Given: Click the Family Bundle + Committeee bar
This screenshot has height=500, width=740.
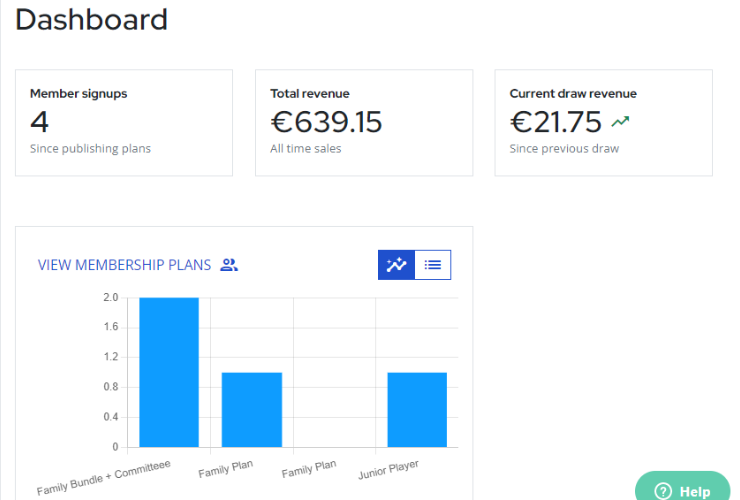Looking at the screenshot, I should pos(169,372).
